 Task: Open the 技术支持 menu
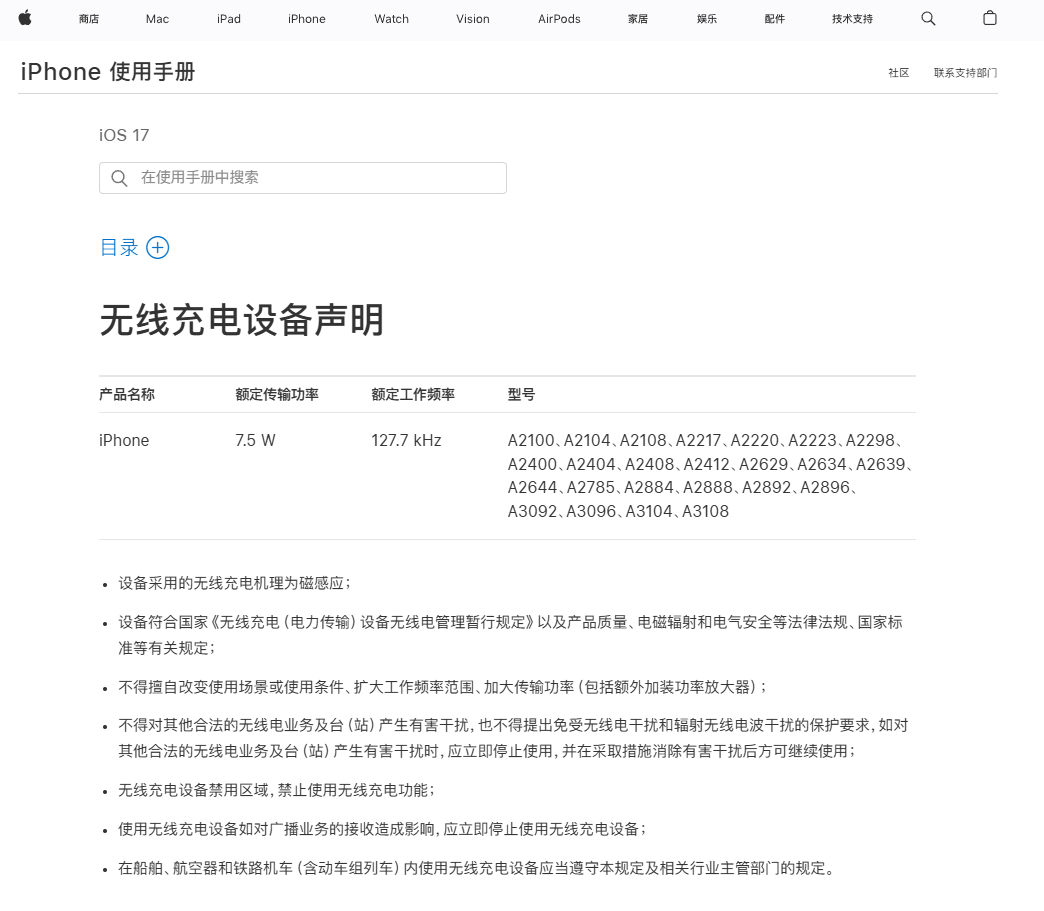(x=852, y=19)
